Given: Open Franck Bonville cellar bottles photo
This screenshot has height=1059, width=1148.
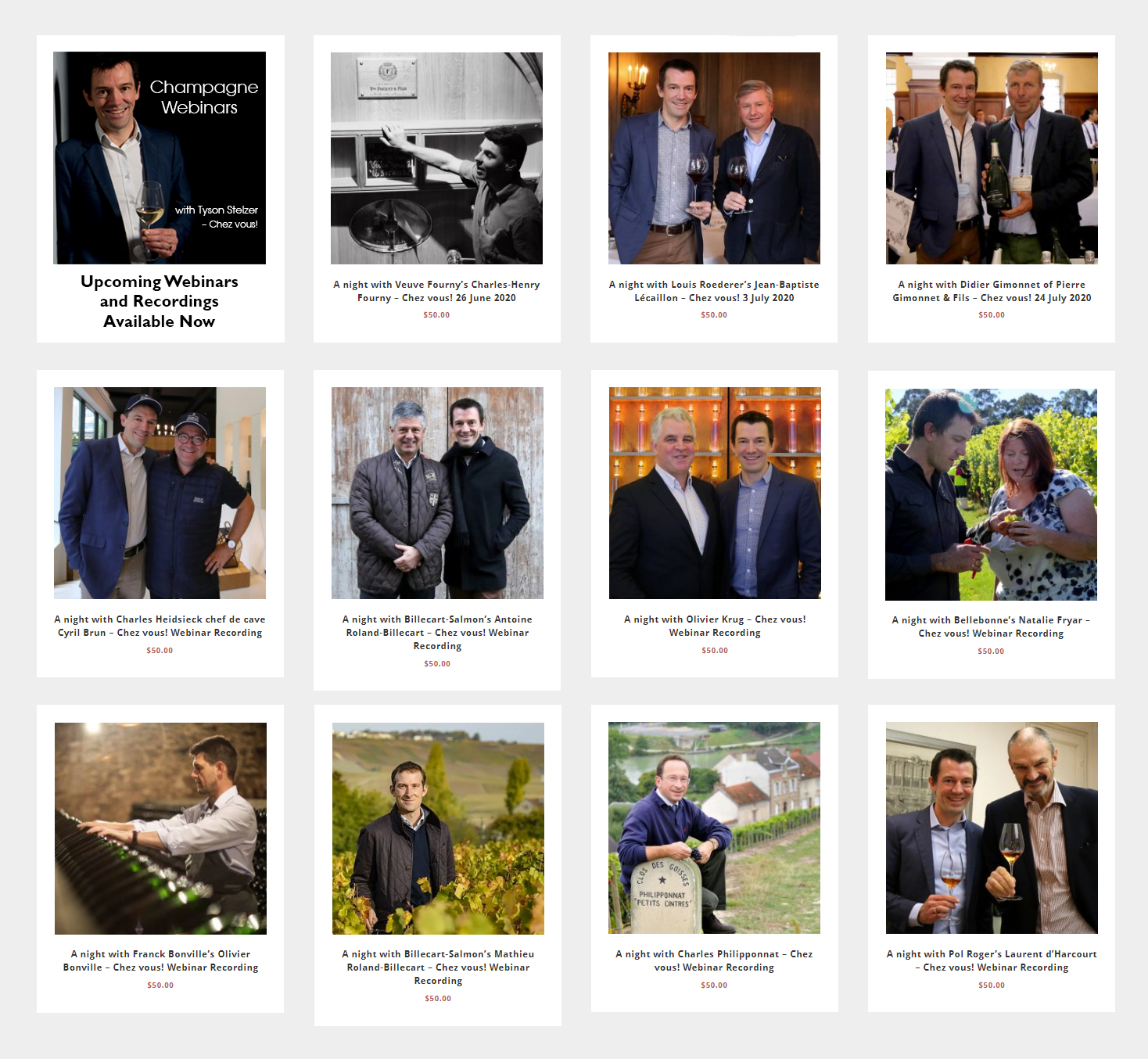Looking at the screenshot, I should pos(160,828).
